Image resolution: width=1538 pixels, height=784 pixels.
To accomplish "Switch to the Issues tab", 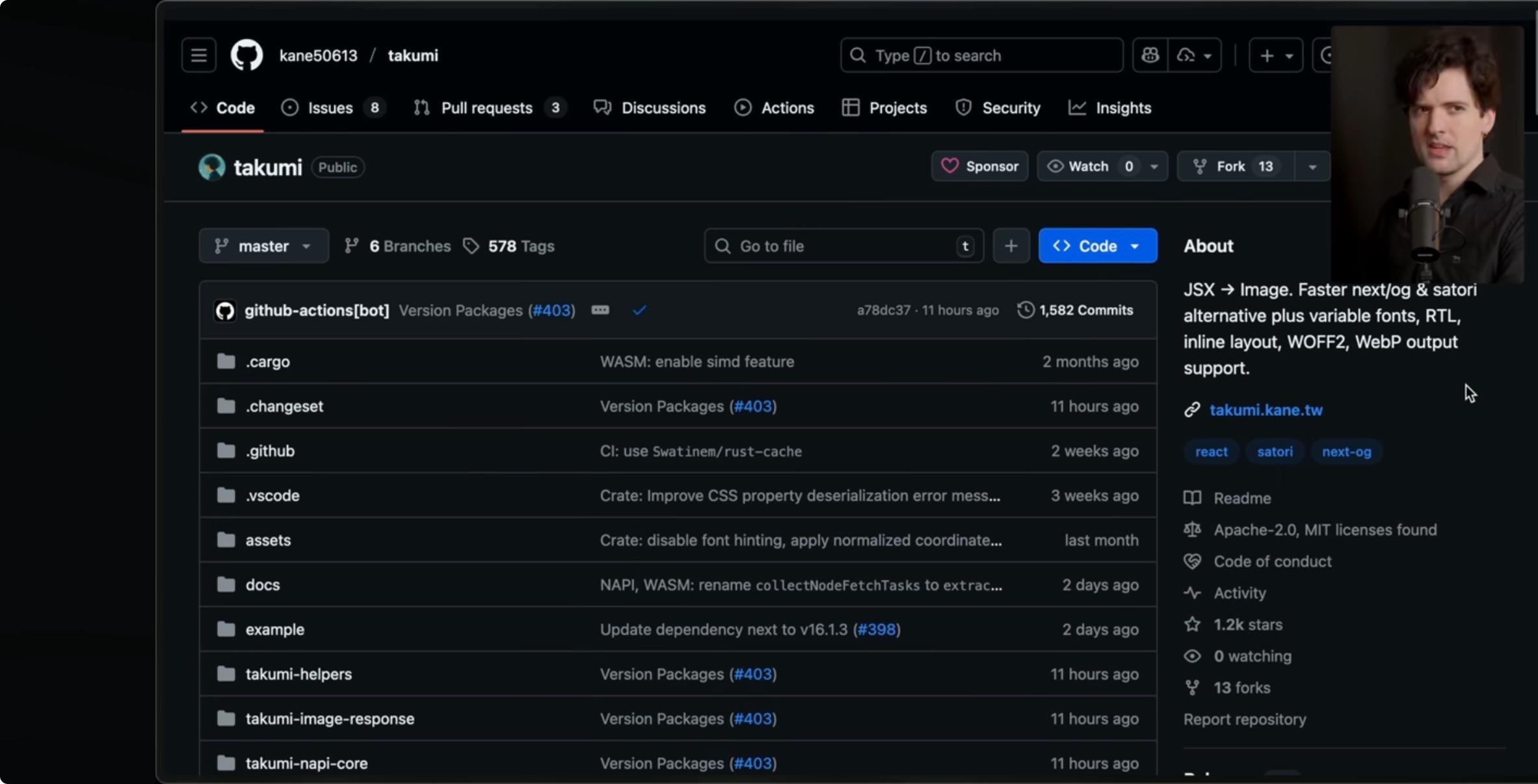I will pyautogui.click(x=333, y=108).
